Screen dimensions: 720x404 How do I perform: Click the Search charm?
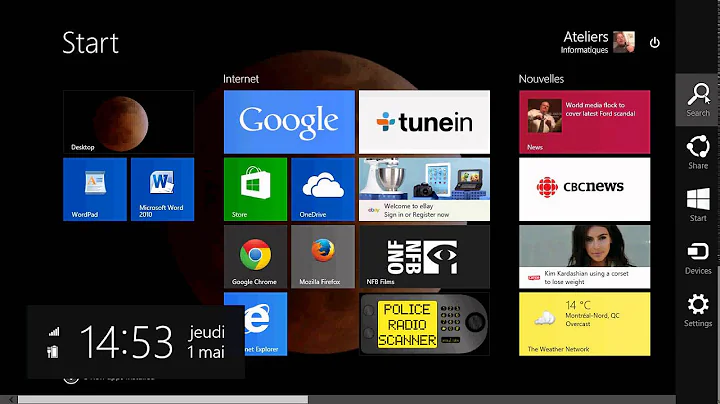pos(698,100)
